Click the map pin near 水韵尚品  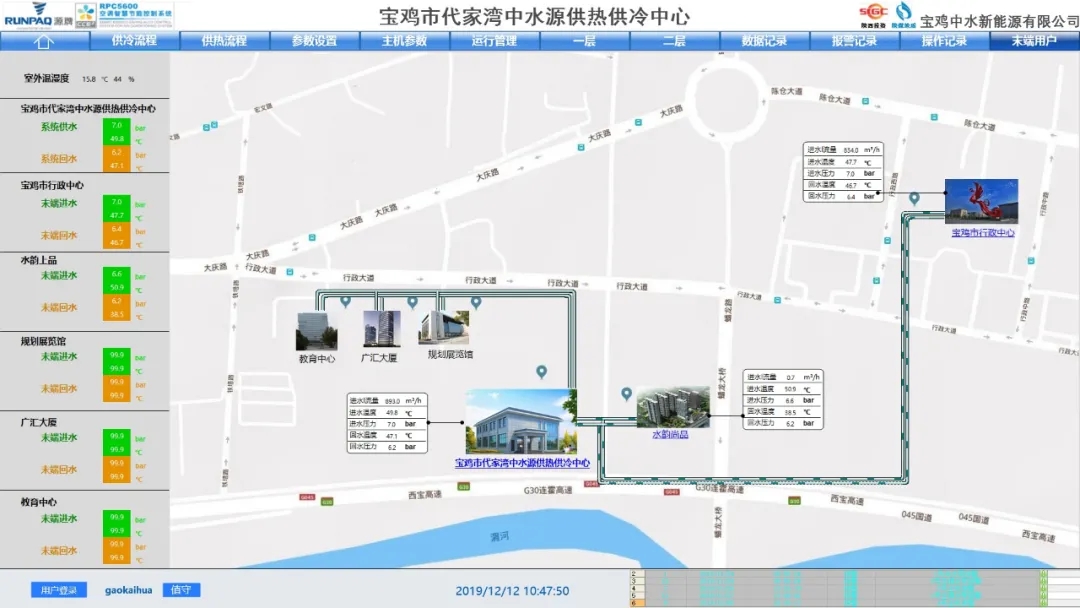tap(627, 394)
